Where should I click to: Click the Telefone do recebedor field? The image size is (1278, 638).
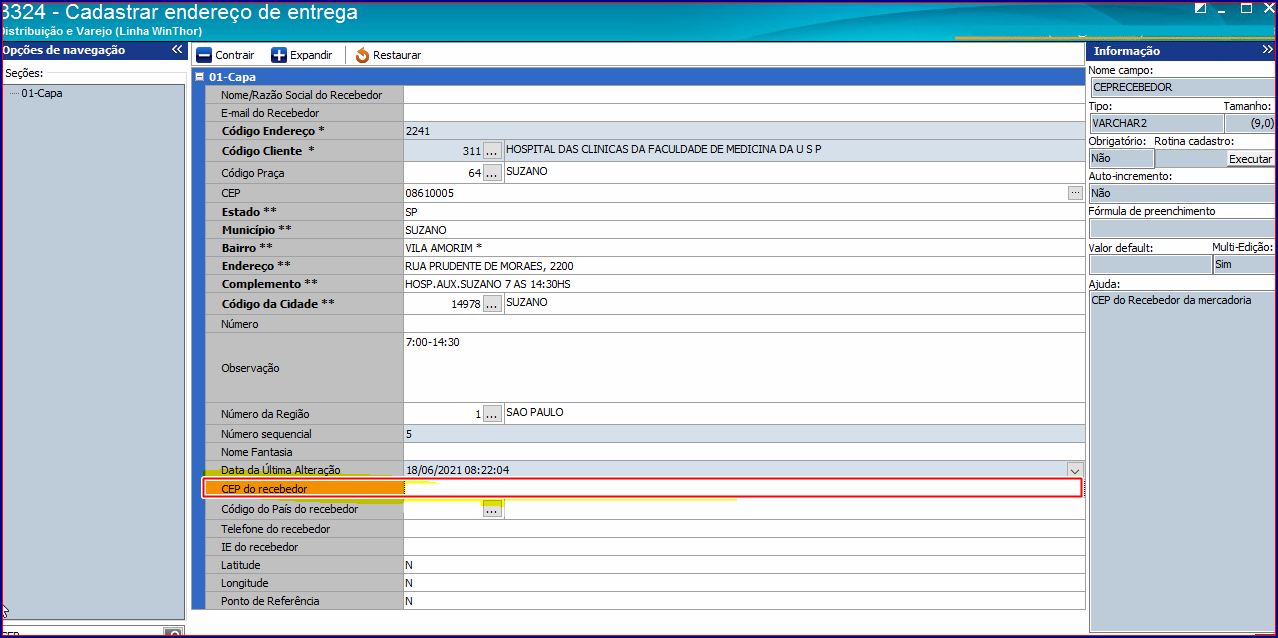744,529
